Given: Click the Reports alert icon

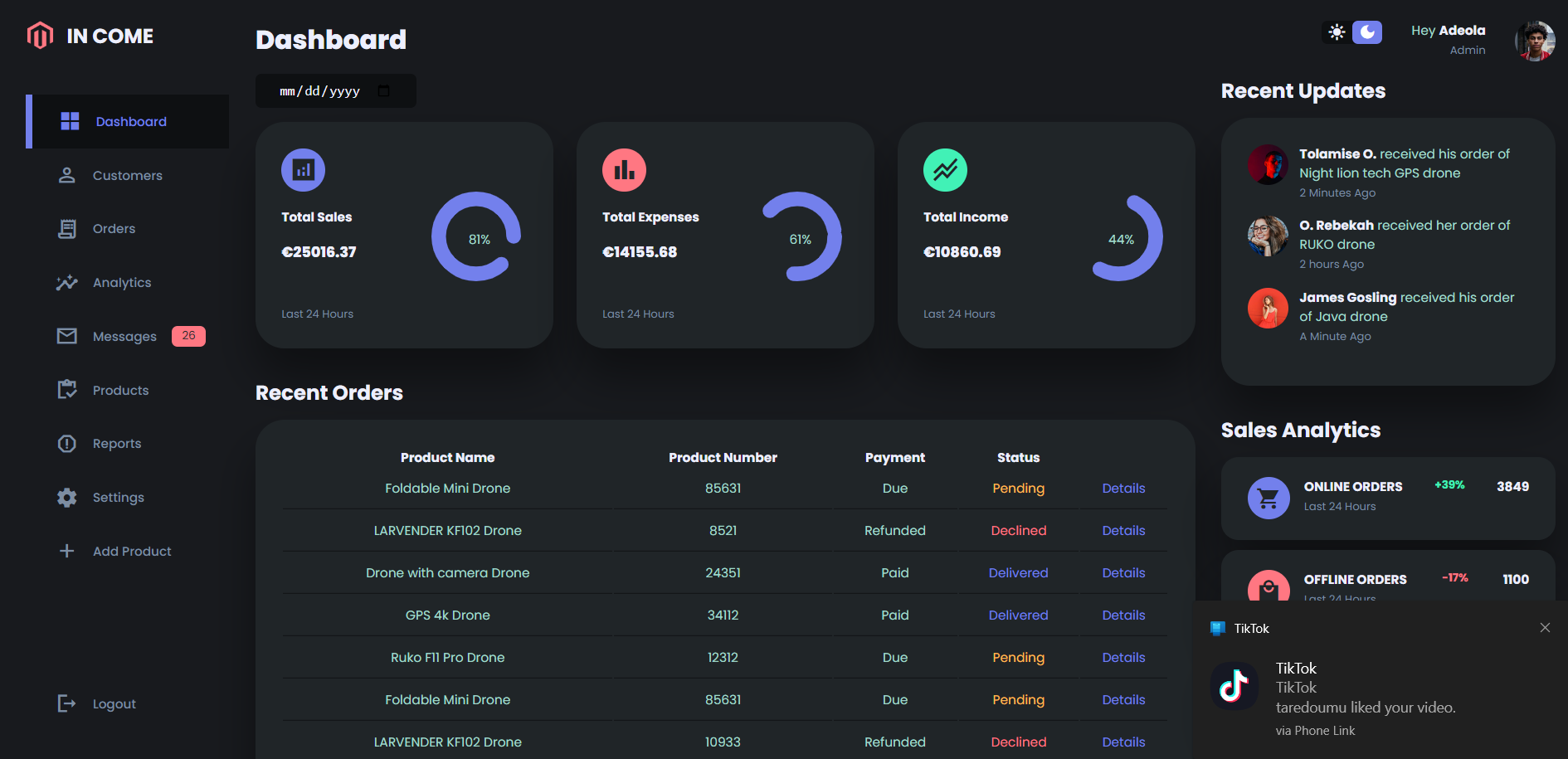Looking at the screenshot, I should click(x=67, y=444).
